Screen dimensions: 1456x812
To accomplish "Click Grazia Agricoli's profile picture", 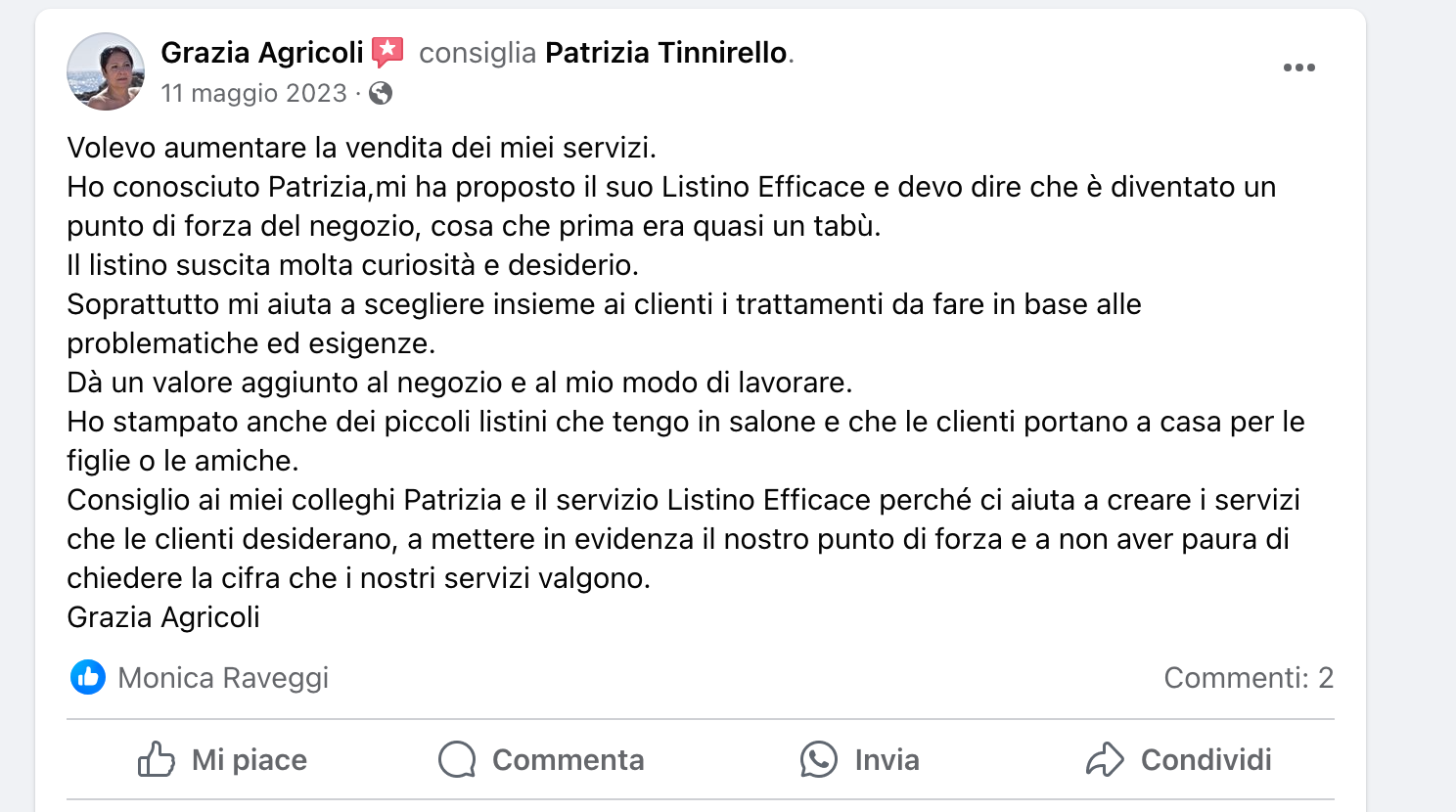I will click(x=106, y=71).
